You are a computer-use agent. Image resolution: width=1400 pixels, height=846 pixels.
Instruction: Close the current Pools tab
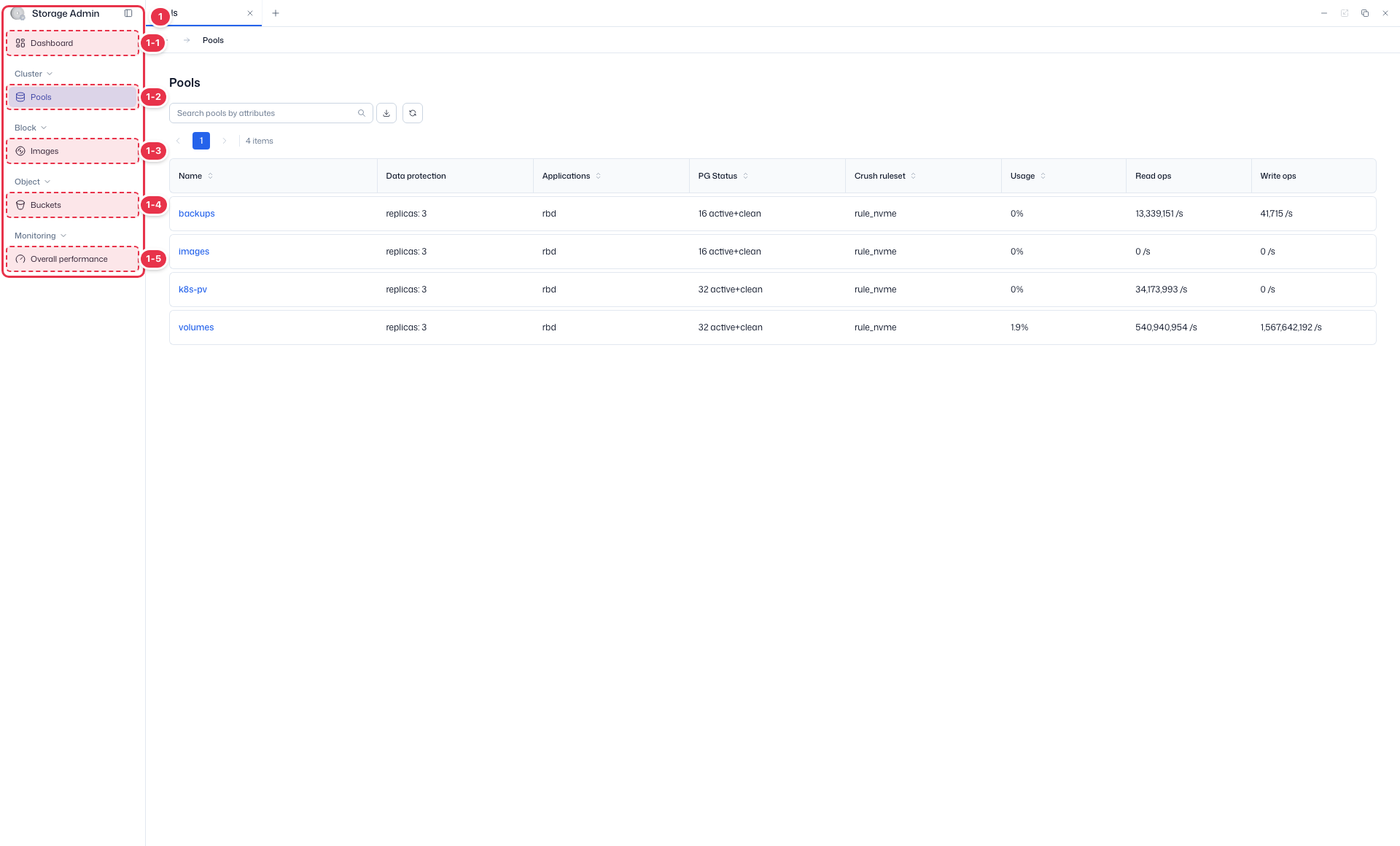(250, 13)
